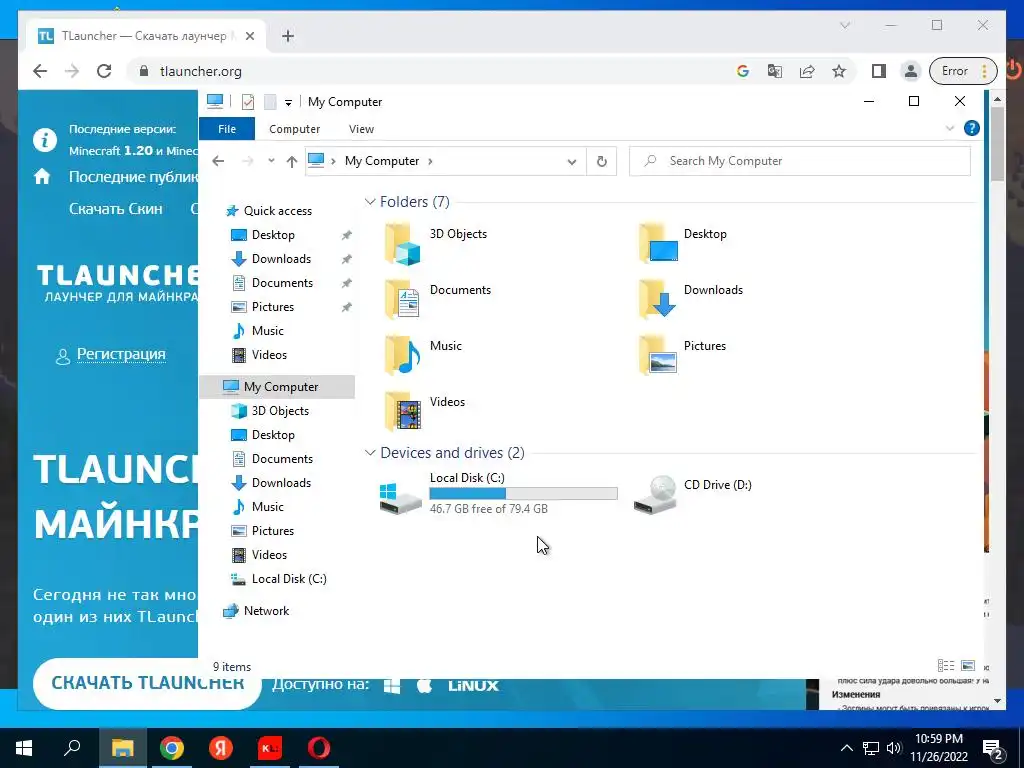Open the 3D Objects folder icon
This screenshot has width=1024, height=768.
point(402,244)
